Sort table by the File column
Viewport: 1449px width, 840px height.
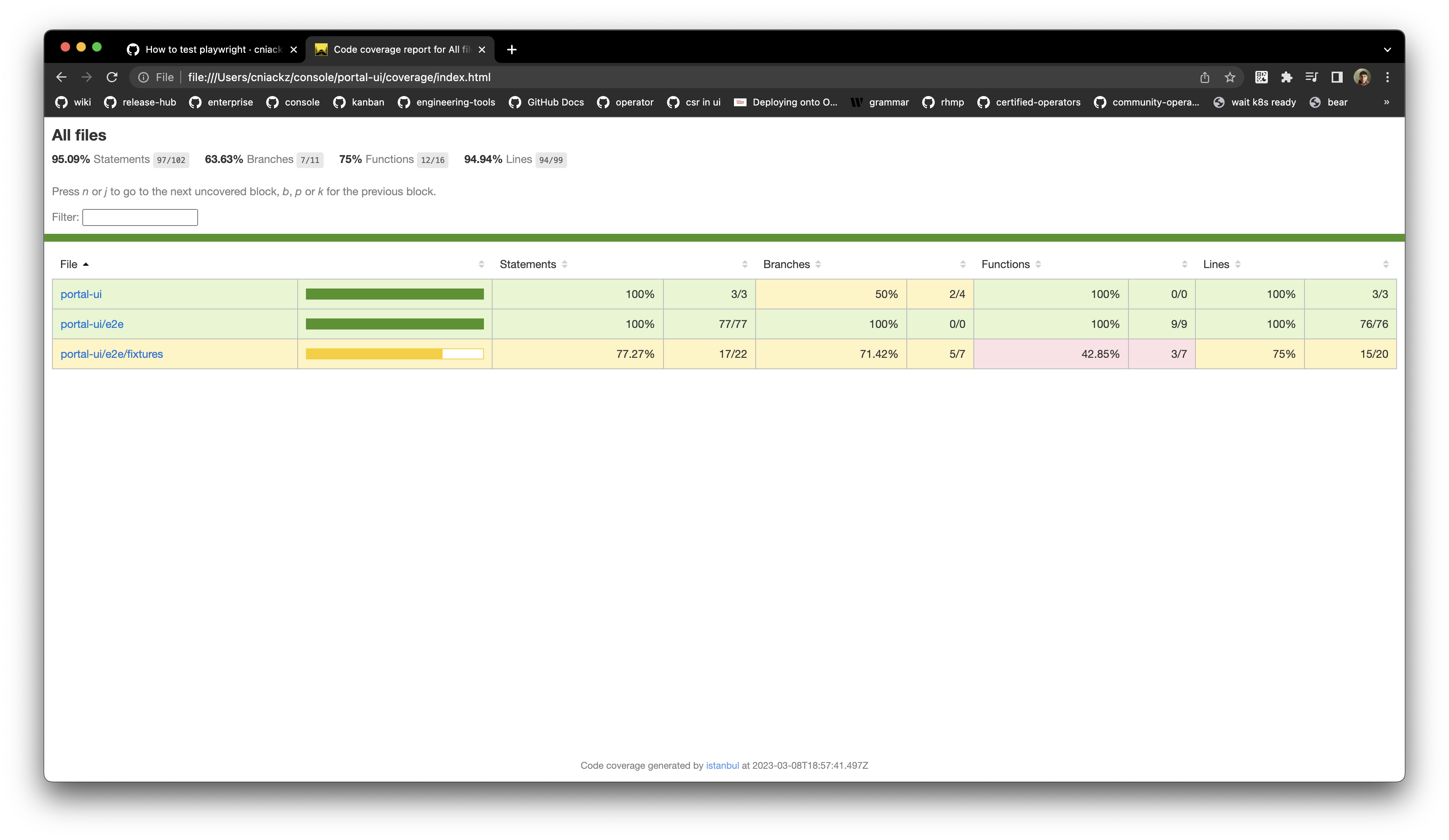coord(69,265)
